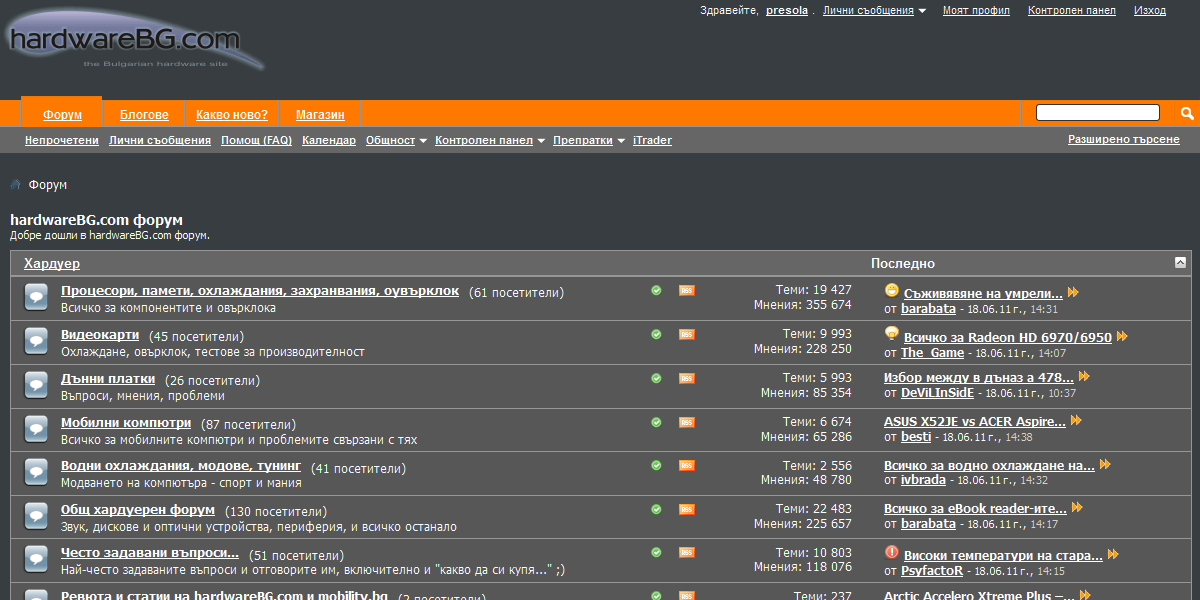Open RSS feed icon for Общ хардуерен форум
This screenshot has width=1200, height=600.
[x=687, y=510]
